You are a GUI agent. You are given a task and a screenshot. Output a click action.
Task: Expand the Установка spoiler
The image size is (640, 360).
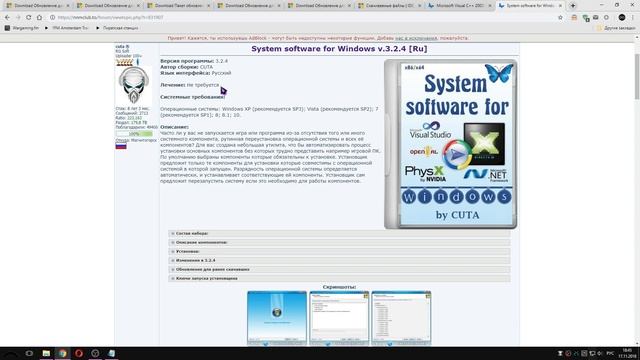pos(339,251)
